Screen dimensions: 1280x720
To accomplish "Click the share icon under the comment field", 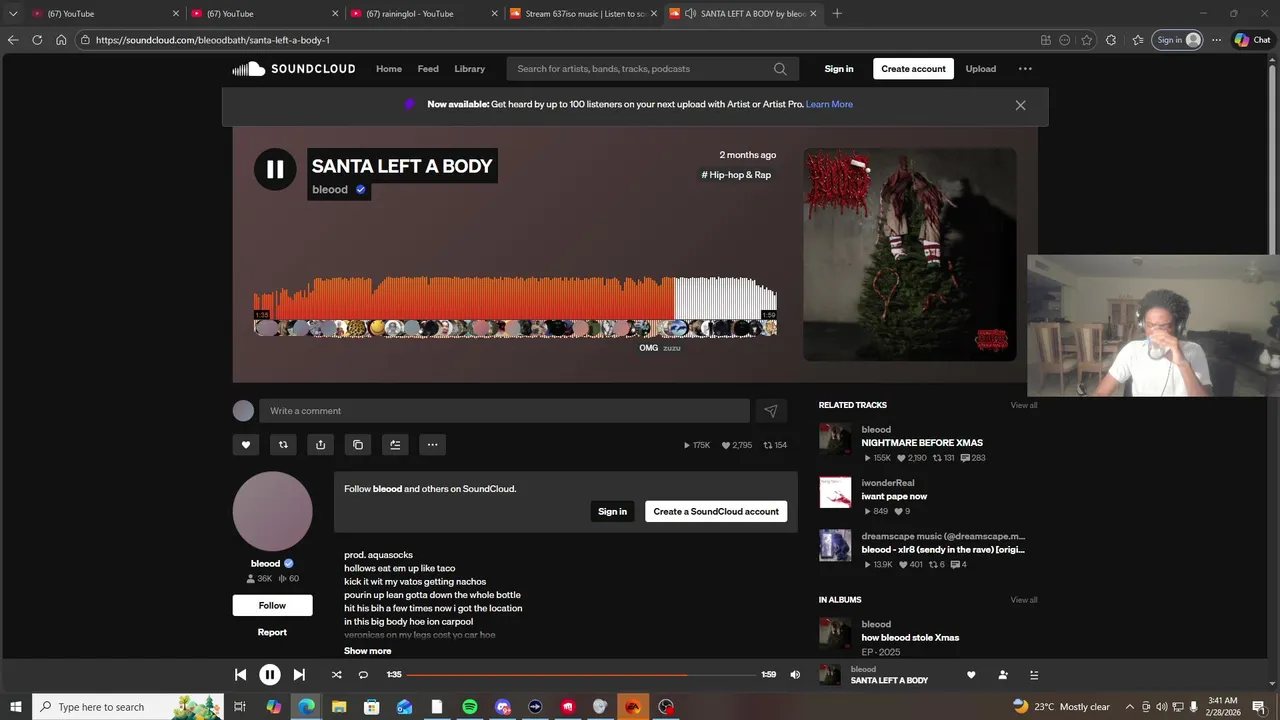I will (320, 445).
